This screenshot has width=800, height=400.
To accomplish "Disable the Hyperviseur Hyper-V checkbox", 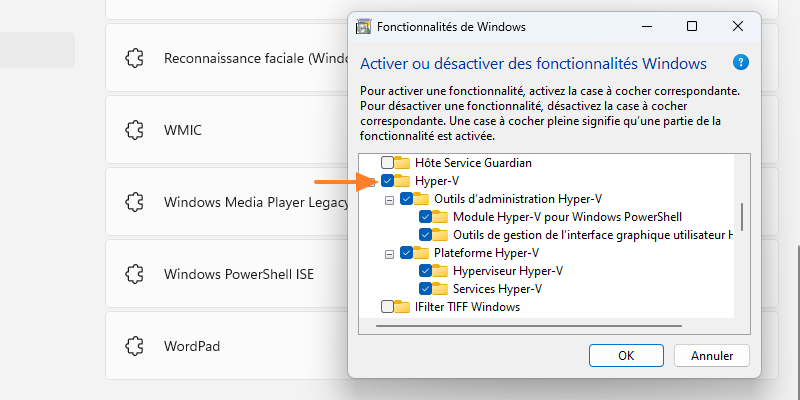I will pyautogui.click(x=426, y=271).
